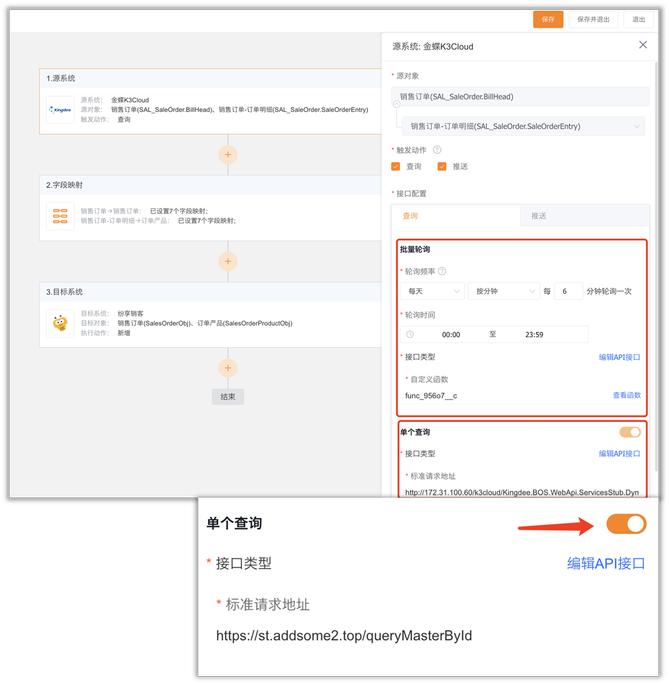The height and width of the screenshot is (684, 669).
Task: Toggle the 推送 checkbox
Action: pos(442,167)
